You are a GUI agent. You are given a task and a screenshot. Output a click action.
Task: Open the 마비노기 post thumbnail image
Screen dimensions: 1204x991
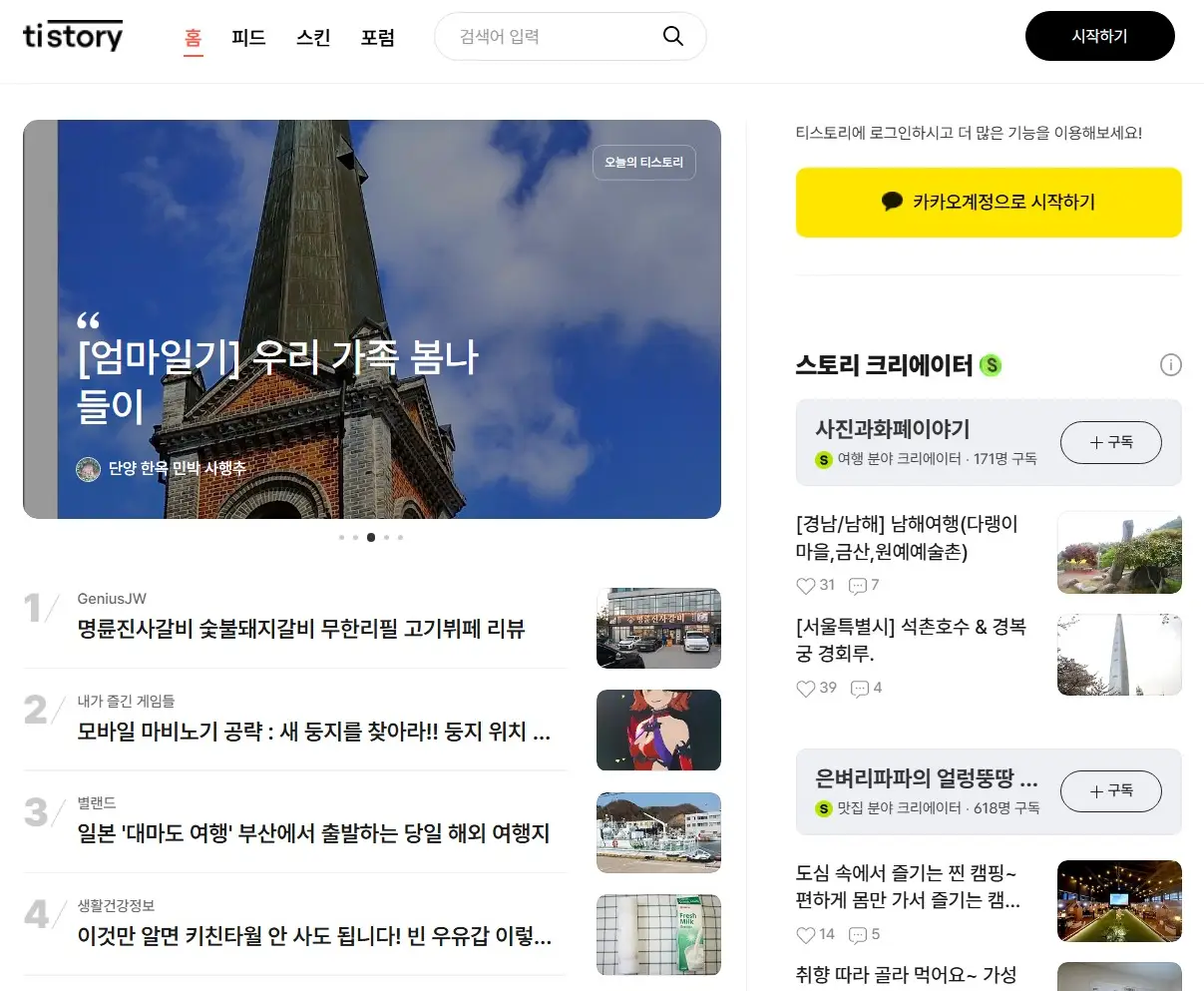(658, 730)
